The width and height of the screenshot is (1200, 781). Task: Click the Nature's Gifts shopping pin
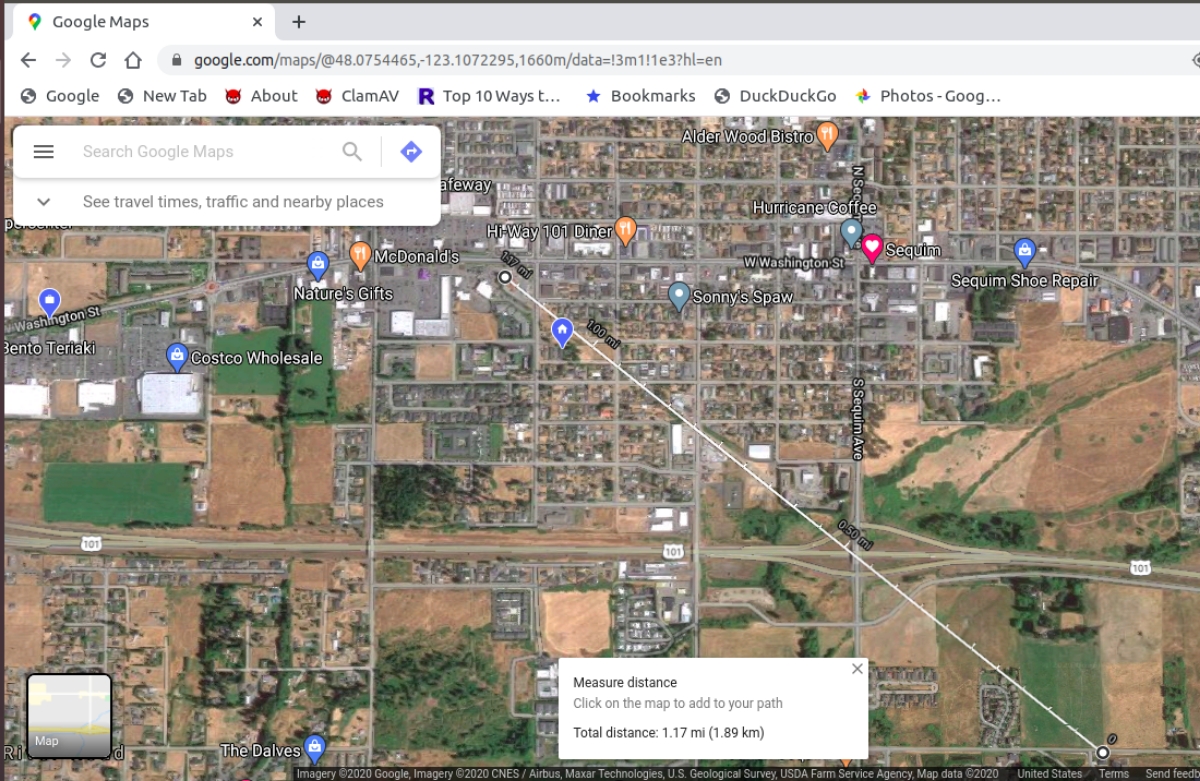point(318,265)
